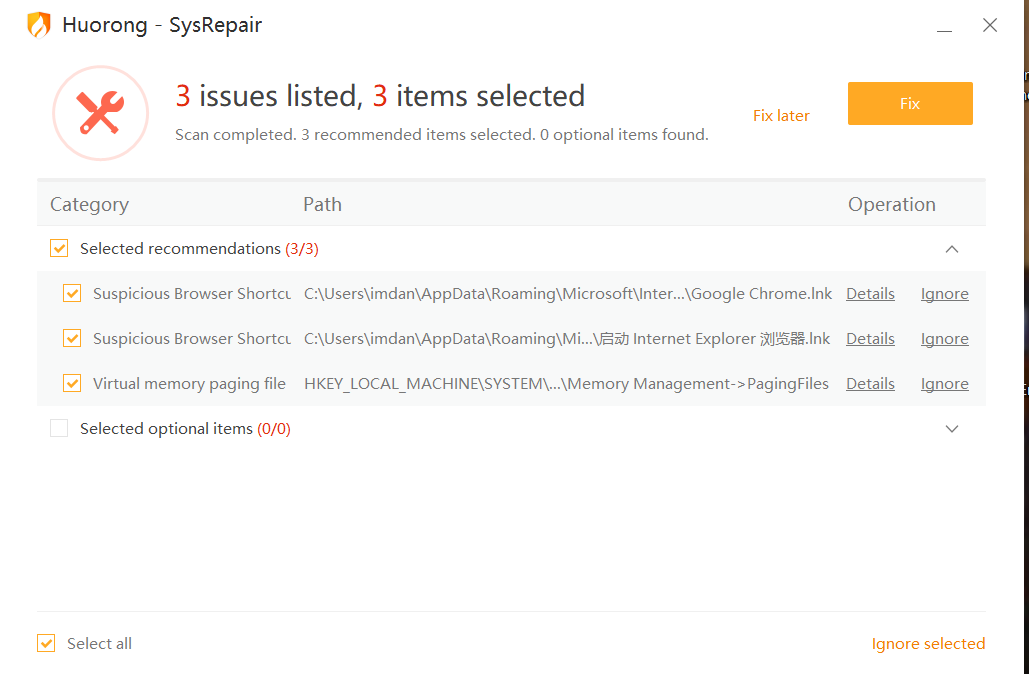Ignore the virtual memory paging file issue
Screen dimensions: 1029x674
[944, 383]
